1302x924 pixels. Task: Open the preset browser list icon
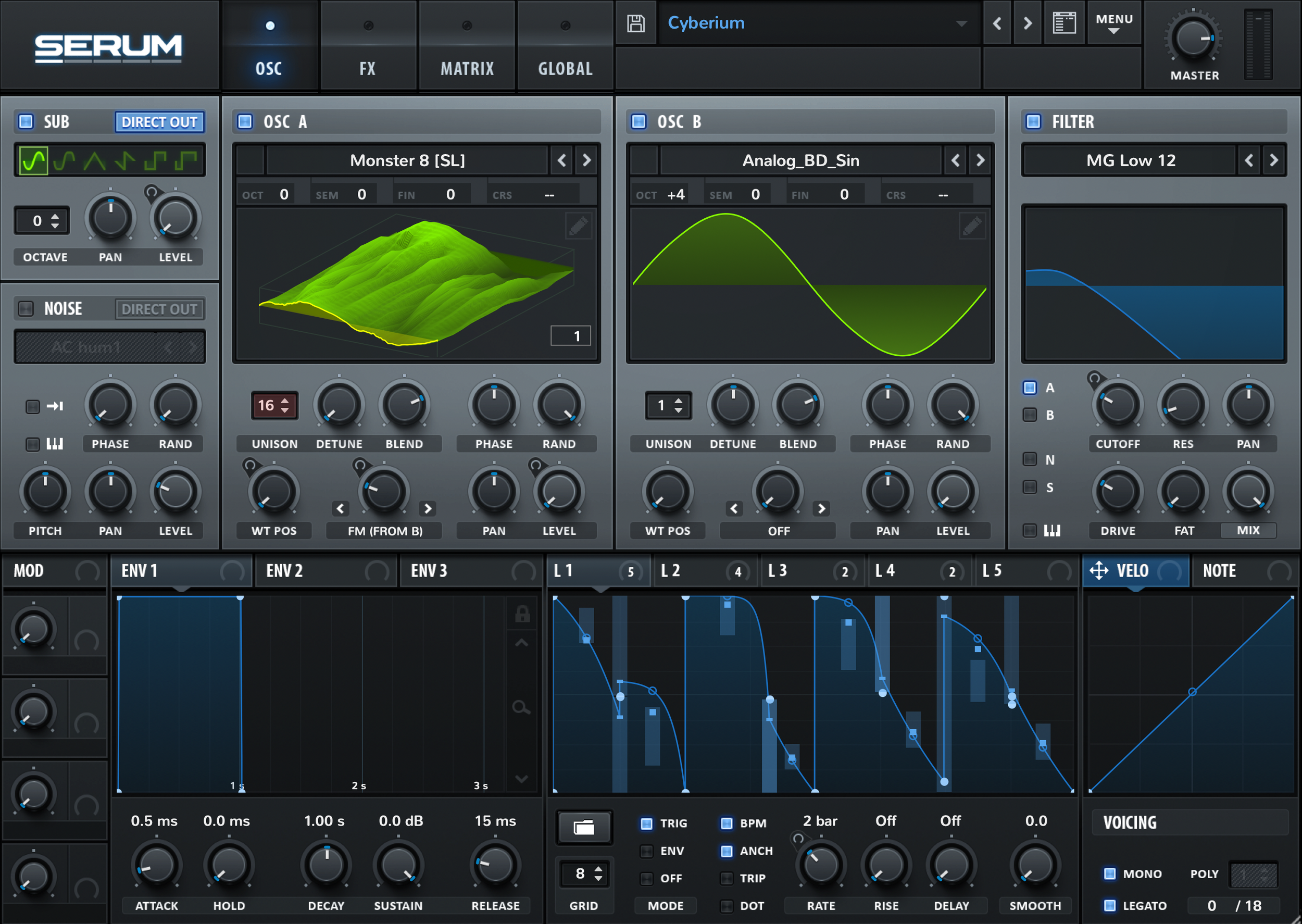pyautogui.click(x=1063, y=23)
